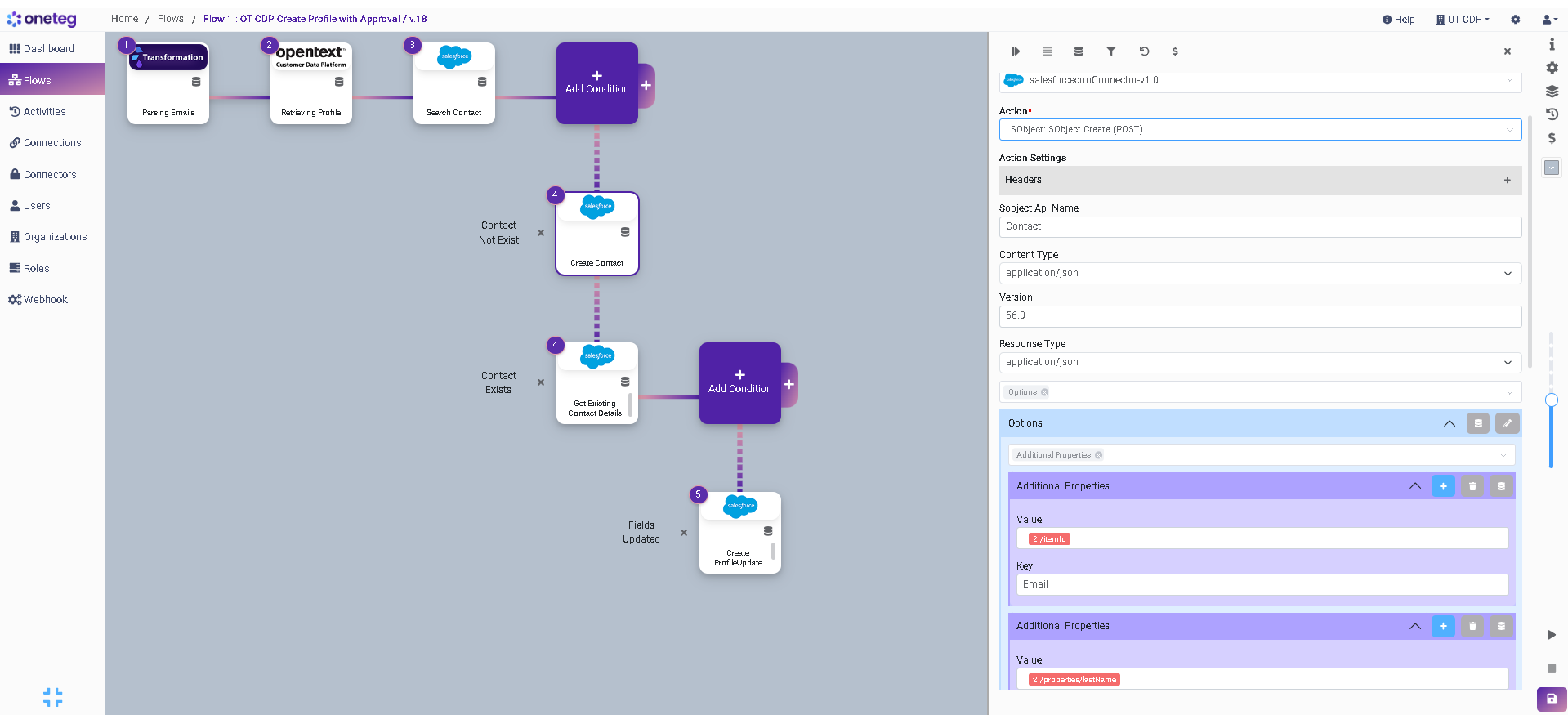The image size is (1568, 715).
Task: Click the dollar sign icon in panel toolbar
Action: tap(1175, 51)
